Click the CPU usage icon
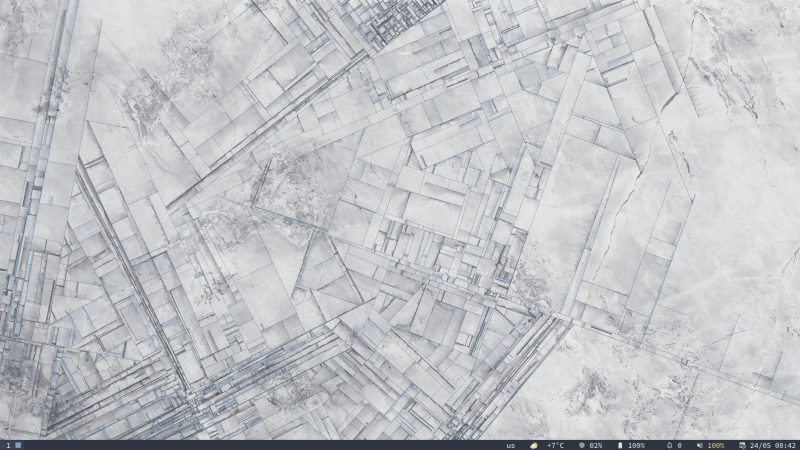Screen dimensions: 800x450 (x=582, y=445)
